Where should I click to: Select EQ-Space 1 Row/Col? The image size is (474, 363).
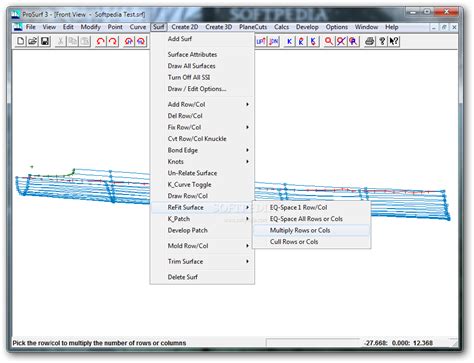312,207
